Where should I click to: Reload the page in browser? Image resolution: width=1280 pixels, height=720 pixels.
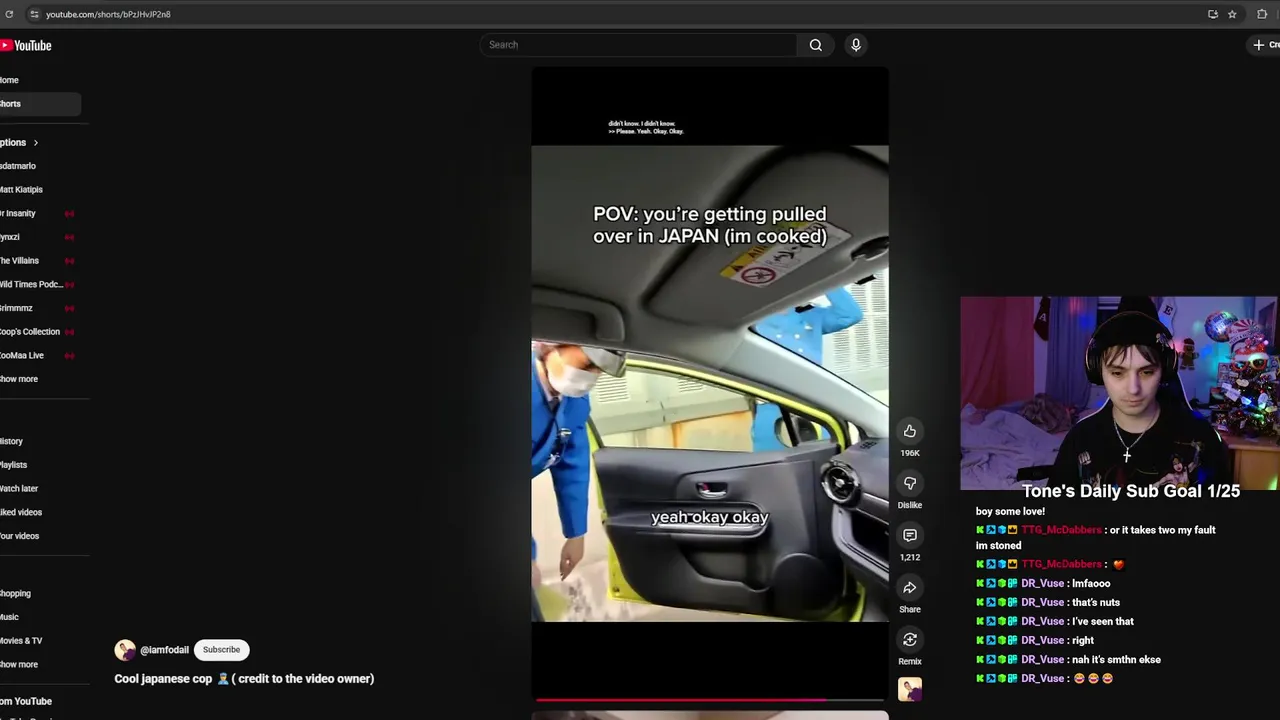[x=9, y=14]
